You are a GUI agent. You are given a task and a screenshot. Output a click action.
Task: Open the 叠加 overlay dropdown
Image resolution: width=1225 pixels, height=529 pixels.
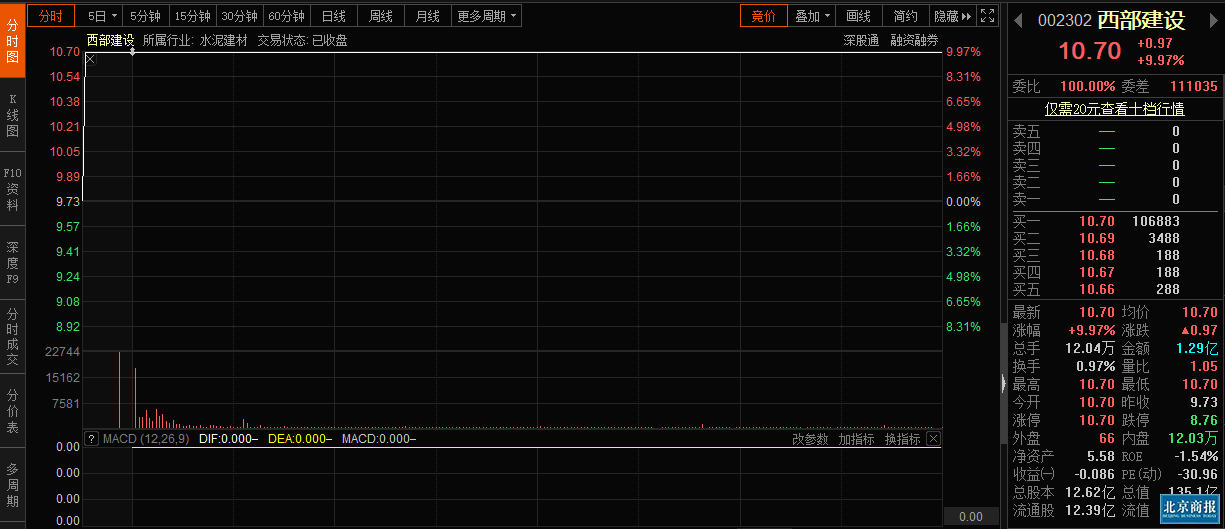812,16
